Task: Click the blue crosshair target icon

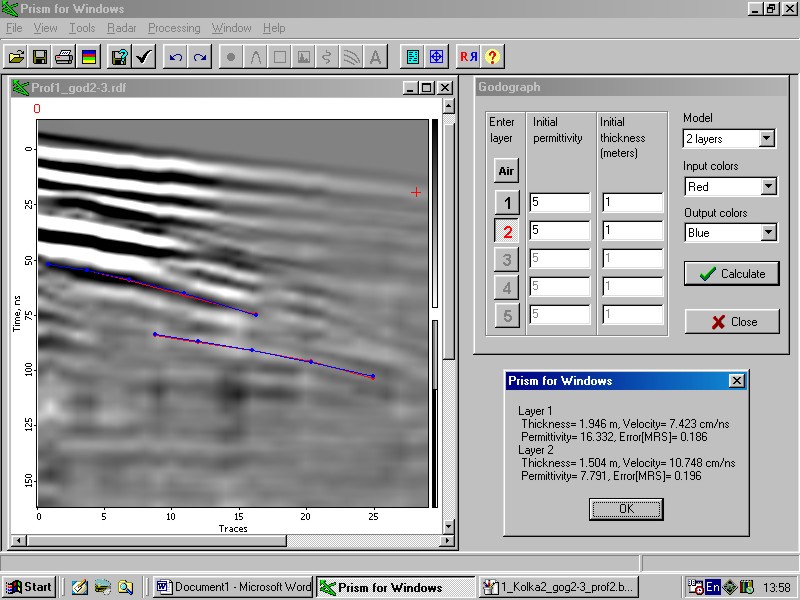Action: coord(436,57)
